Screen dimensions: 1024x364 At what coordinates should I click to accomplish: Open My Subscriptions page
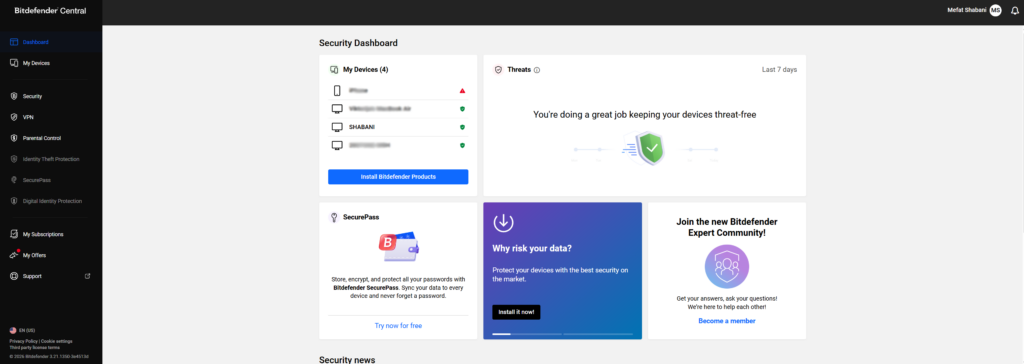click(x=50, y=234)
